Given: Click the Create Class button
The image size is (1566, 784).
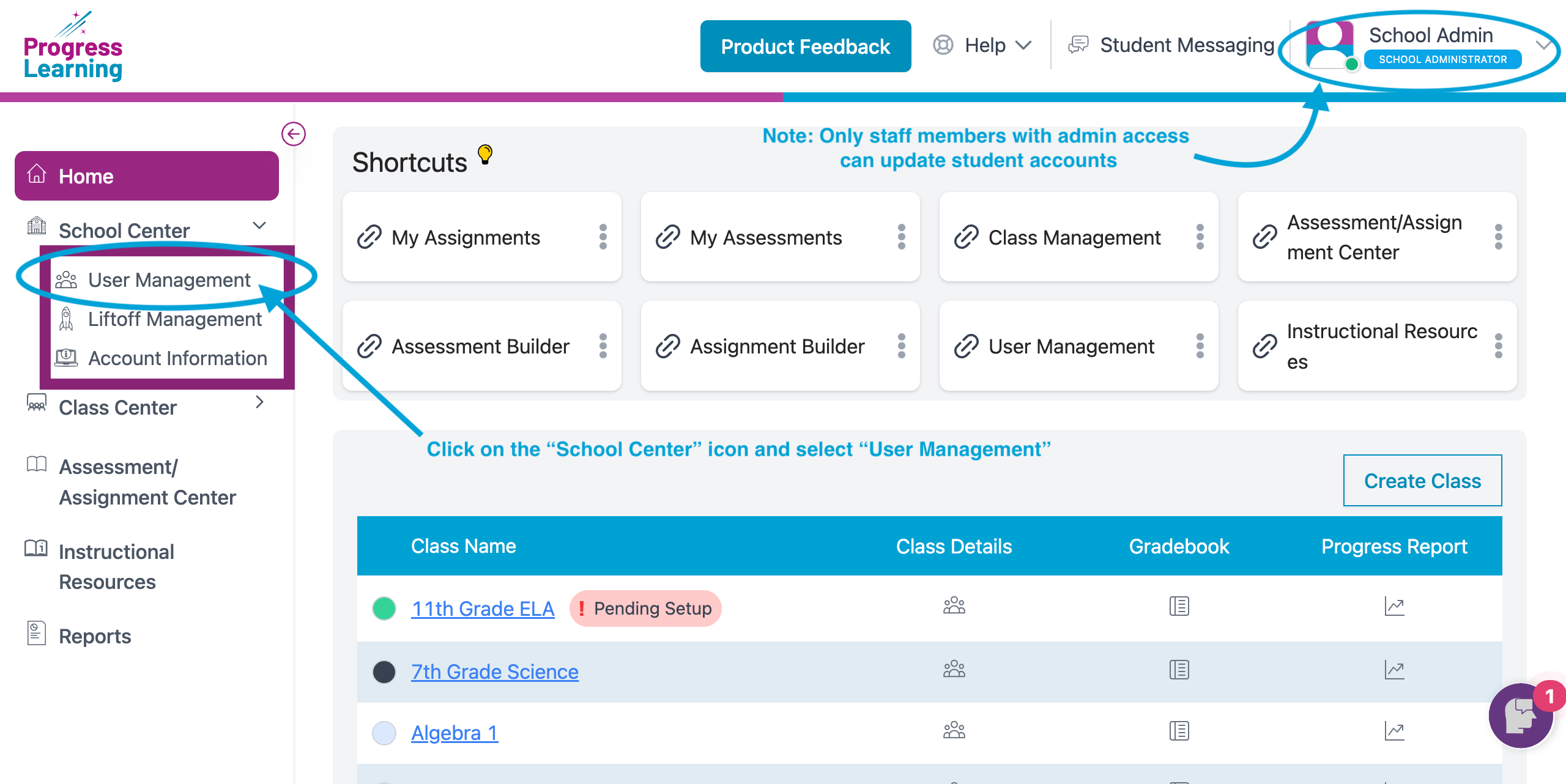Looking at the screenshot, I should (1422, 481).
